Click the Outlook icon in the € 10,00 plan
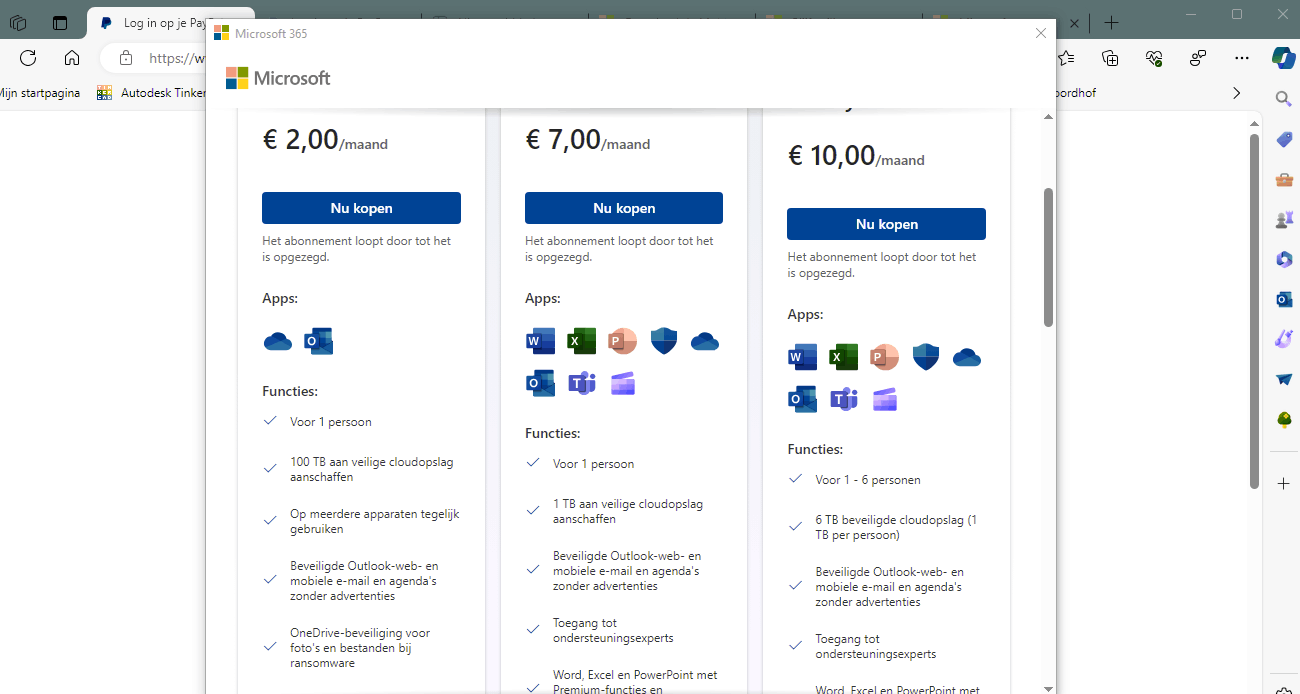 [802, 399]
